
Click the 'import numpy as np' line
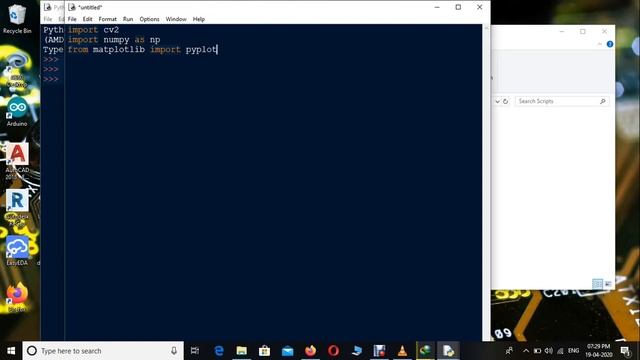[x=114, y=40]
